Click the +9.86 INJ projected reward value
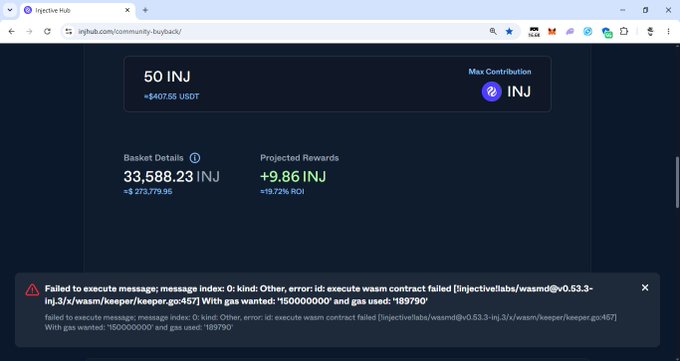Image resolution: width=680 pixels, height=361 pixels. (x=293, y=177)
